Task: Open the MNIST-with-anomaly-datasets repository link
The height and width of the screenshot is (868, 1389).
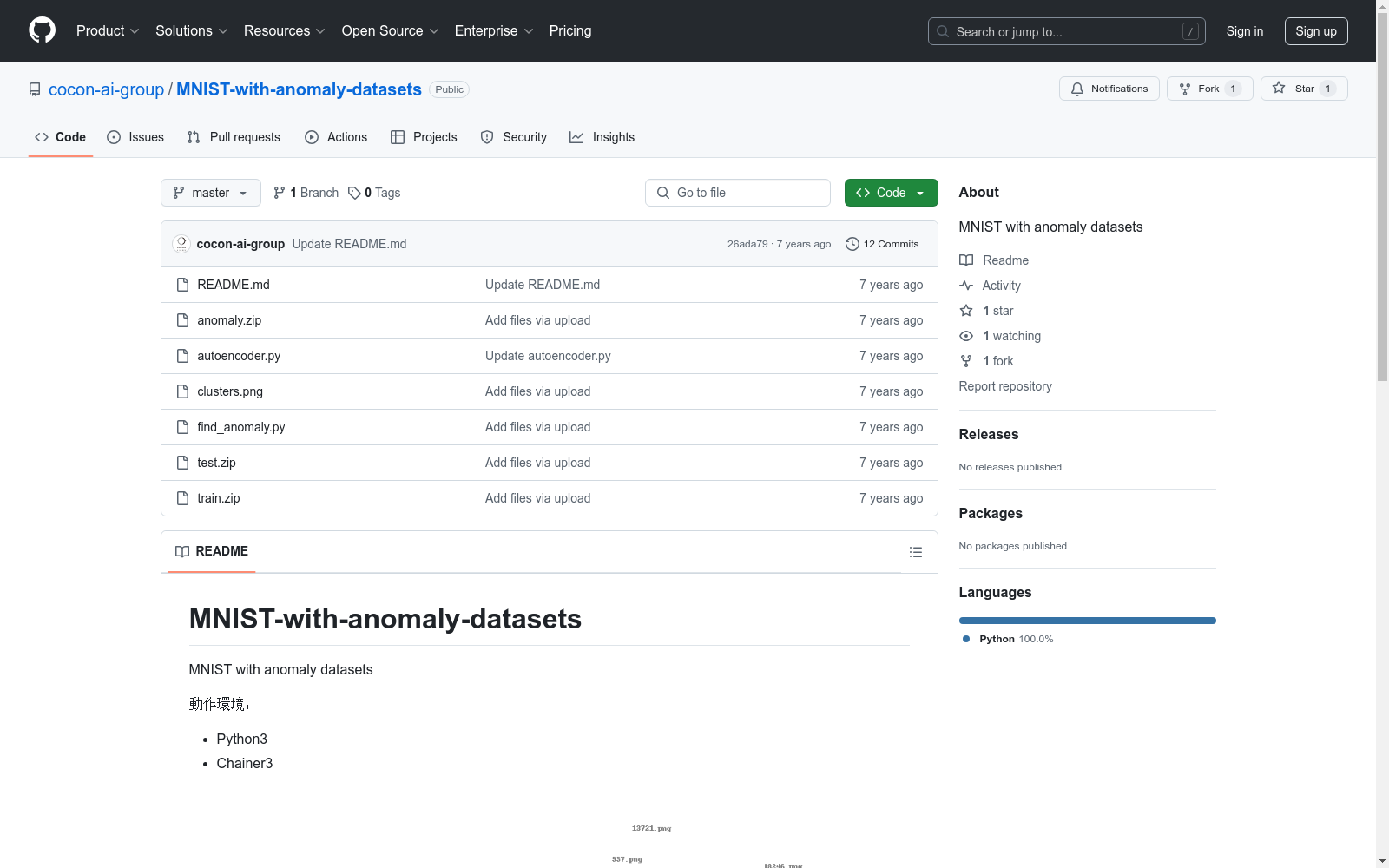Action: pyautogui.click(x=299, y=89)
